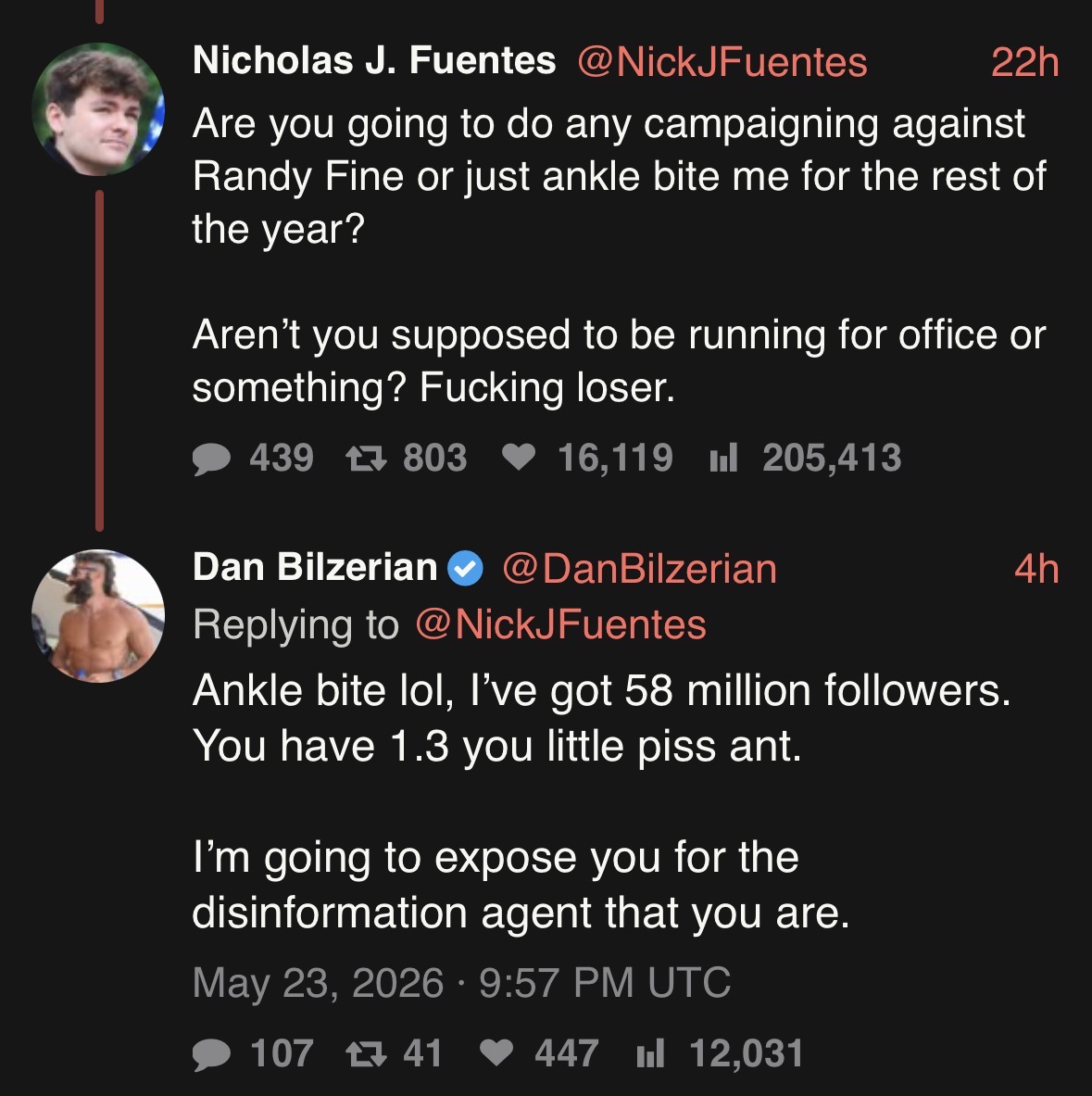Click Dan Bilzerian display name
This screenshot has height=1096, width=1092.
tap(315, 567)
